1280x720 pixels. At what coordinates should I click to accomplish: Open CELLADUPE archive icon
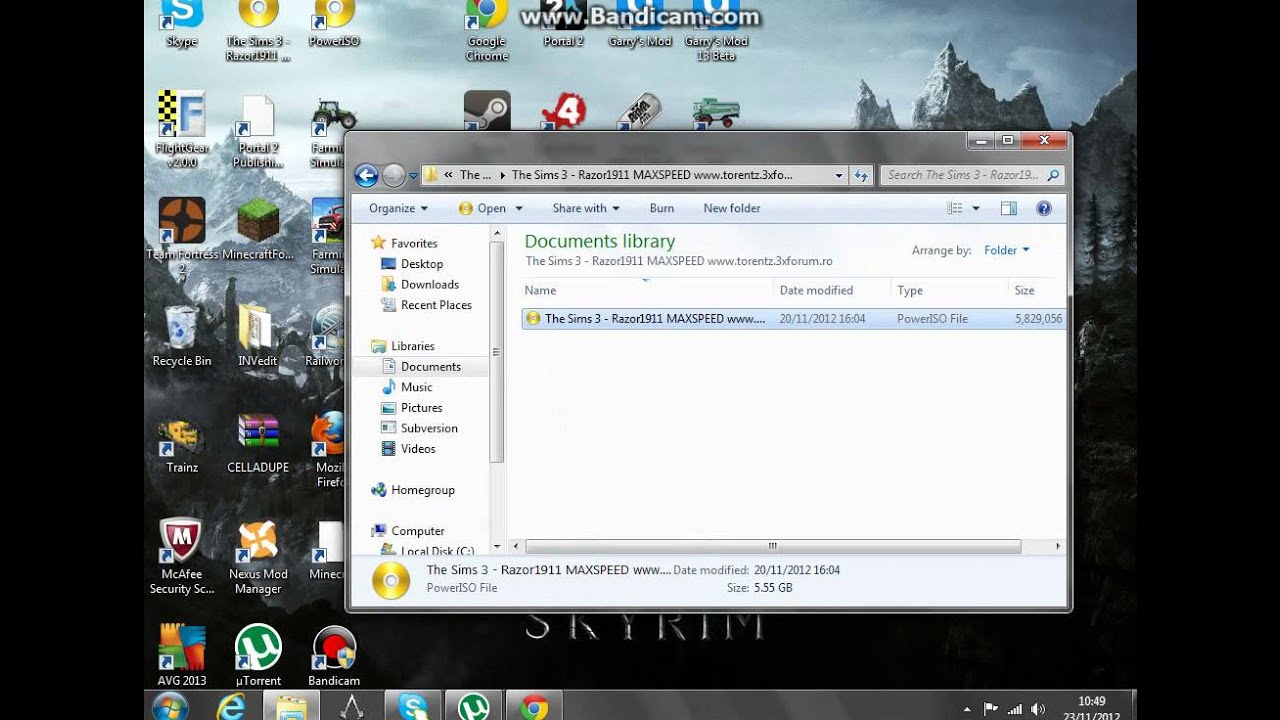pos(258,443)
